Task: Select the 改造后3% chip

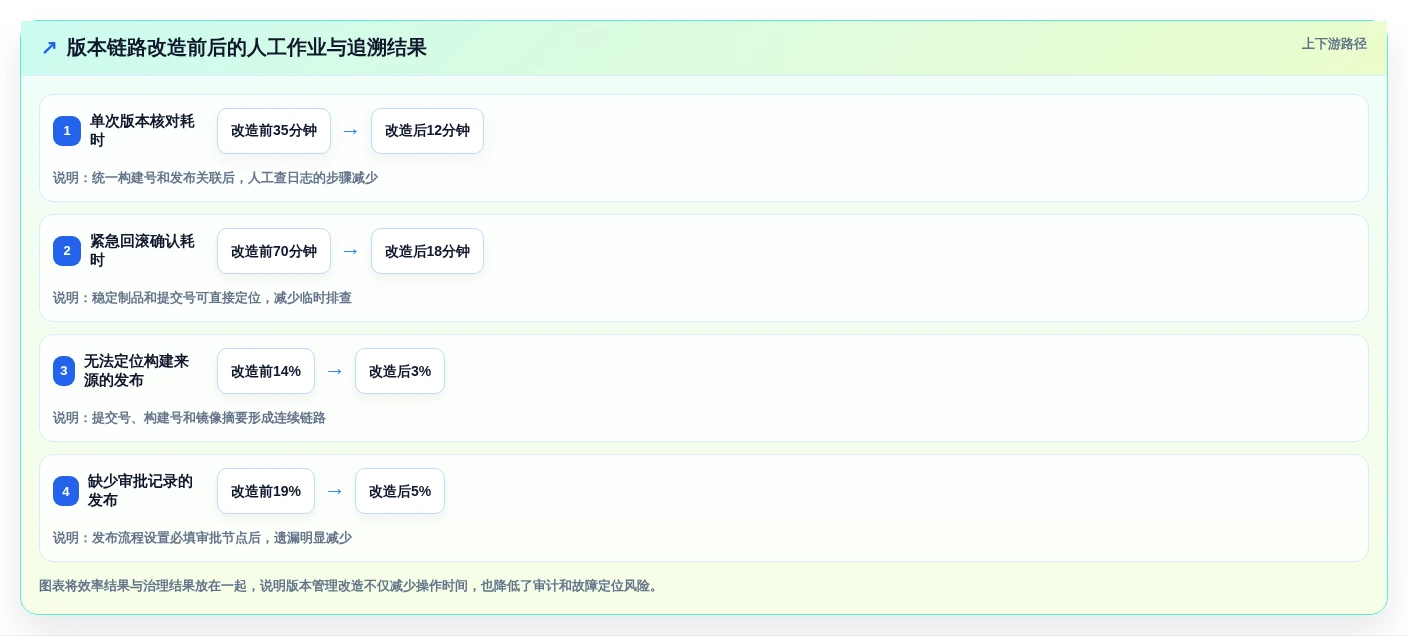Action: (400, 371)
